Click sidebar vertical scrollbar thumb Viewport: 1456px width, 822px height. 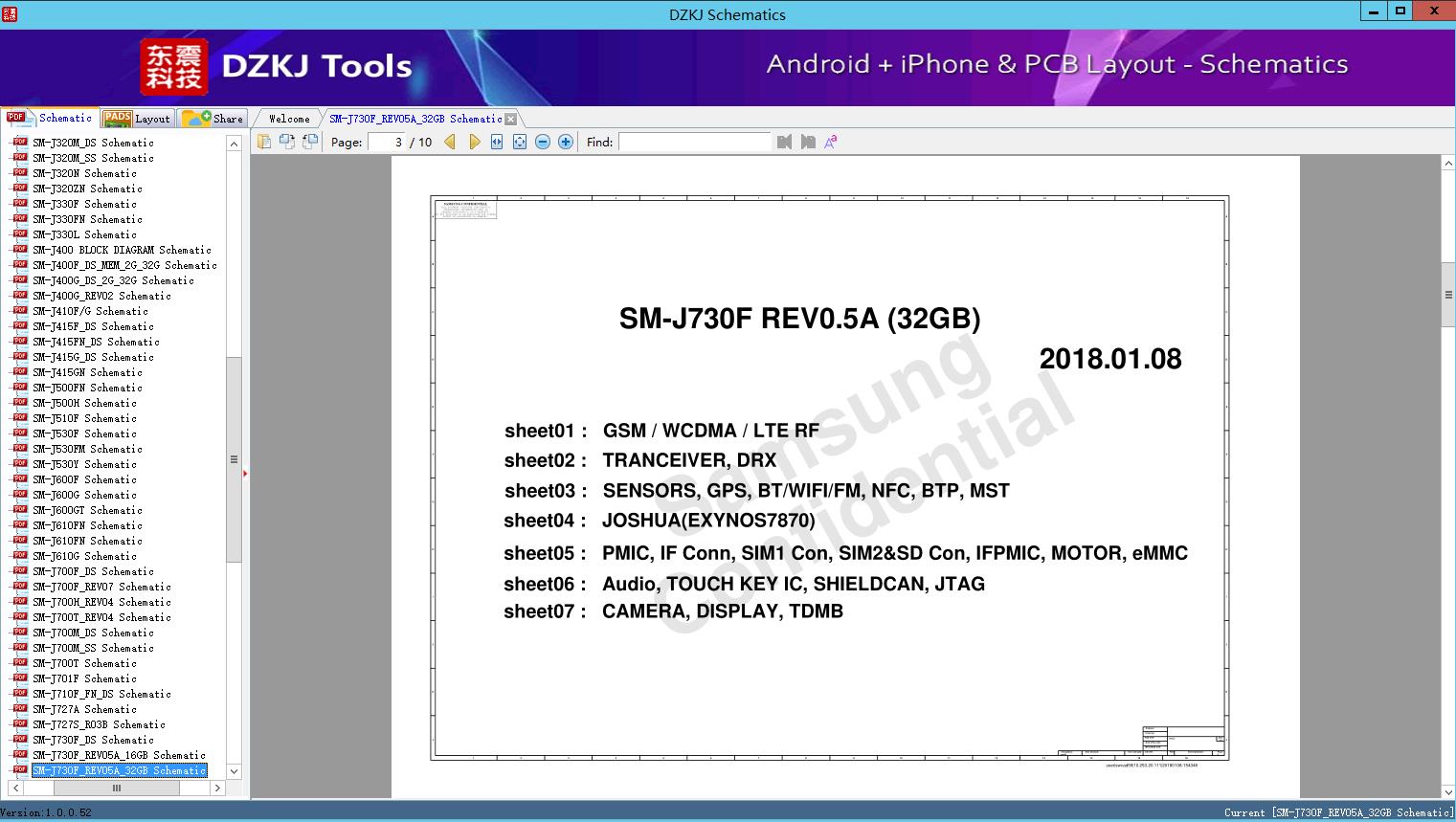pos(234,459)
